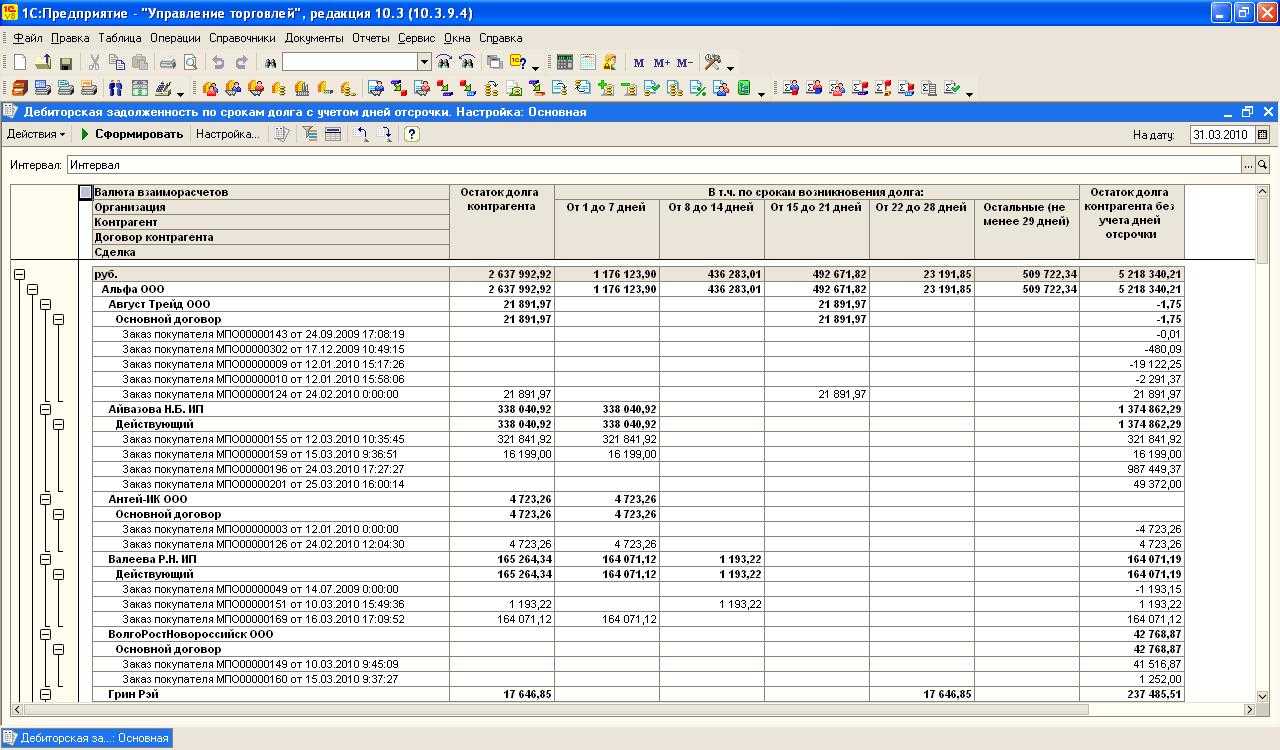
Task: Open the Сервис menu
Action: click(x=416, y=38)
